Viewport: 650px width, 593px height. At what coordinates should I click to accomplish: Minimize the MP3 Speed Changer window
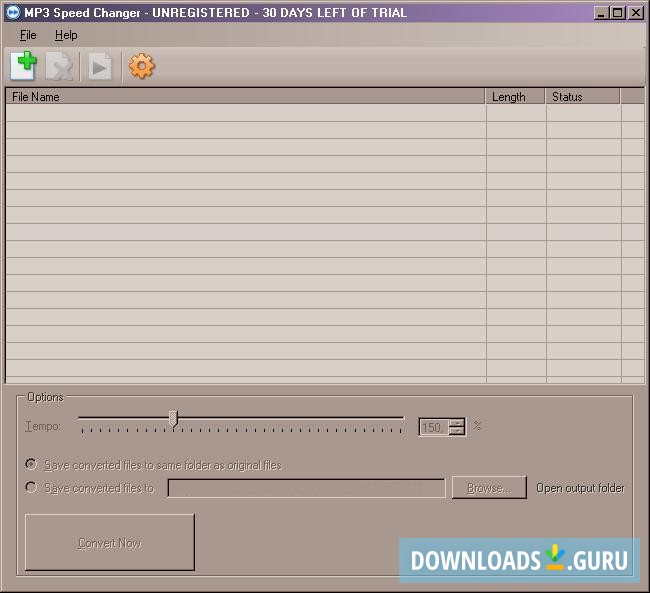601,13
